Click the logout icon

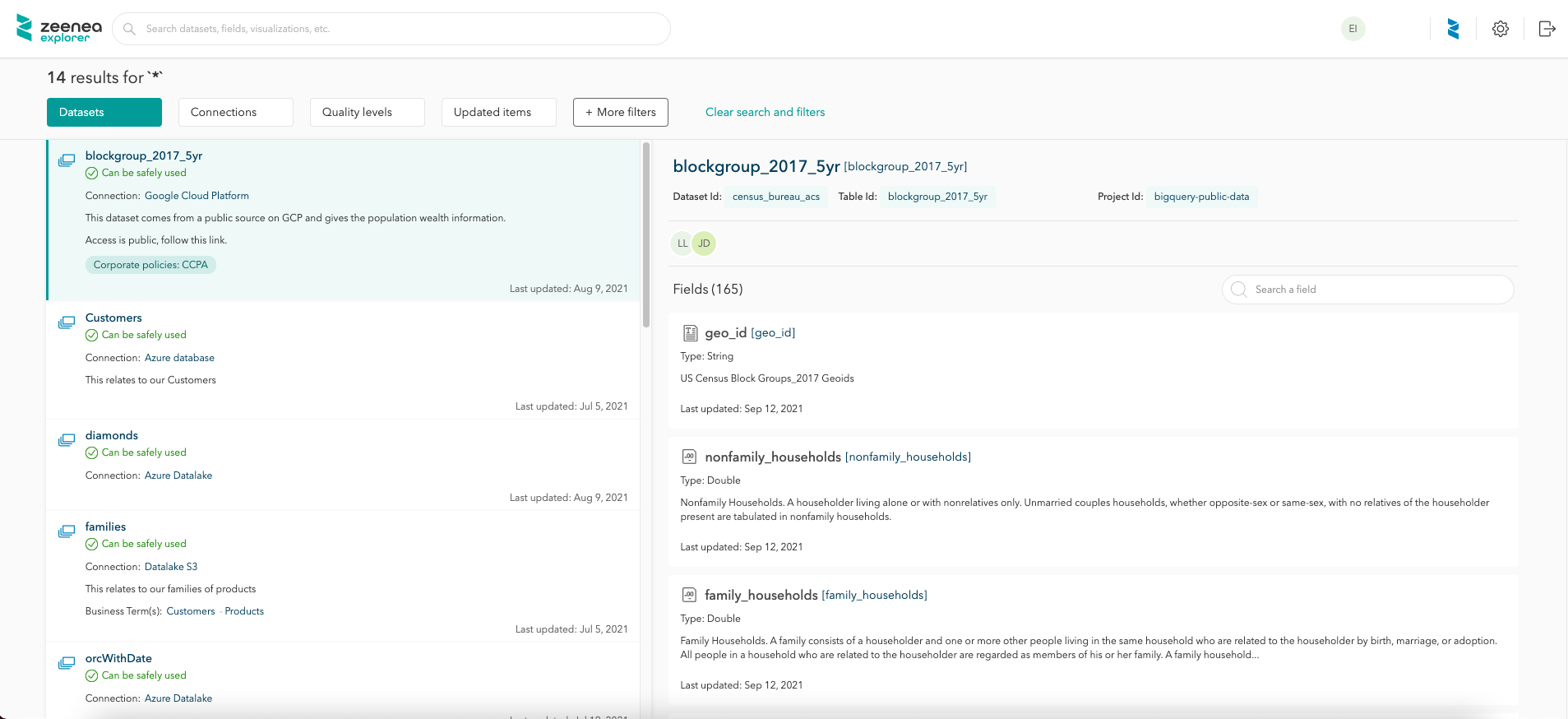1547,29
